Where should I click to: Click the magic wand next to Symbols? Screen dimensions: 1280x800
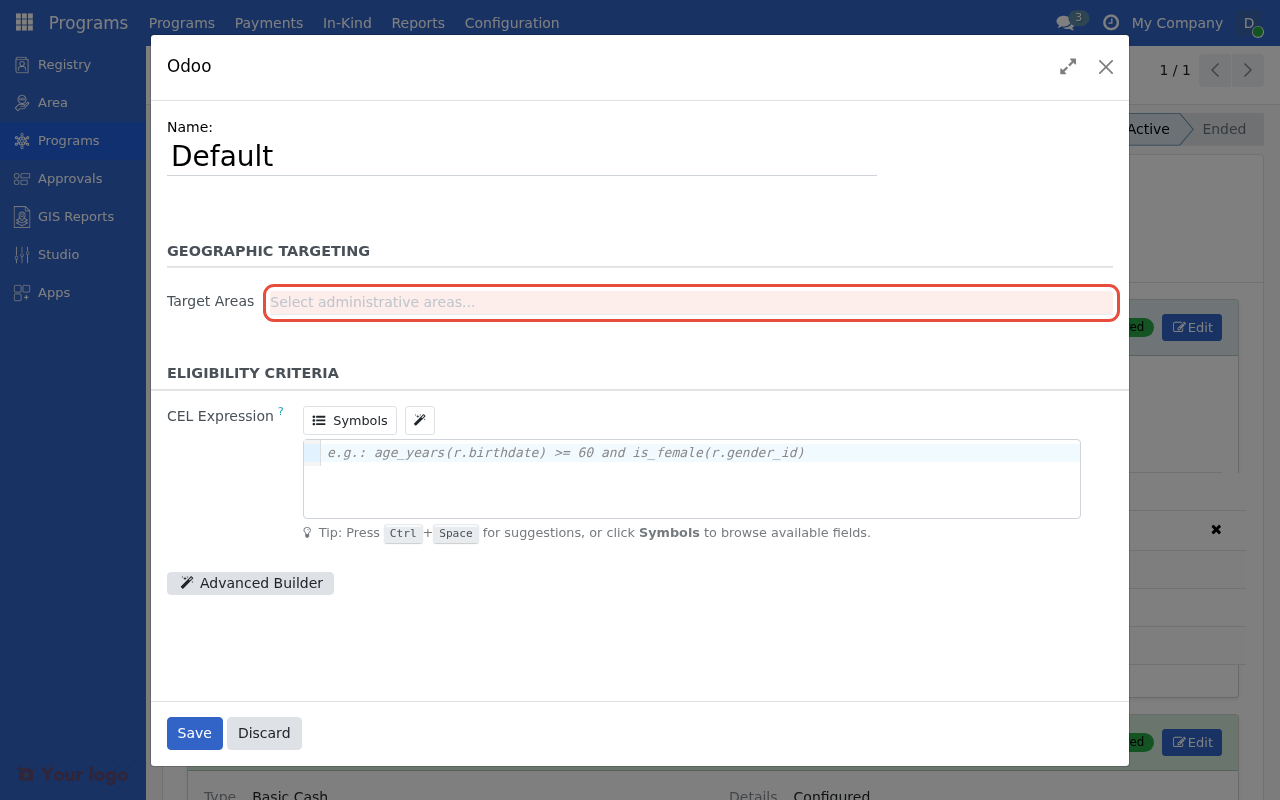(x=419, y=420)
